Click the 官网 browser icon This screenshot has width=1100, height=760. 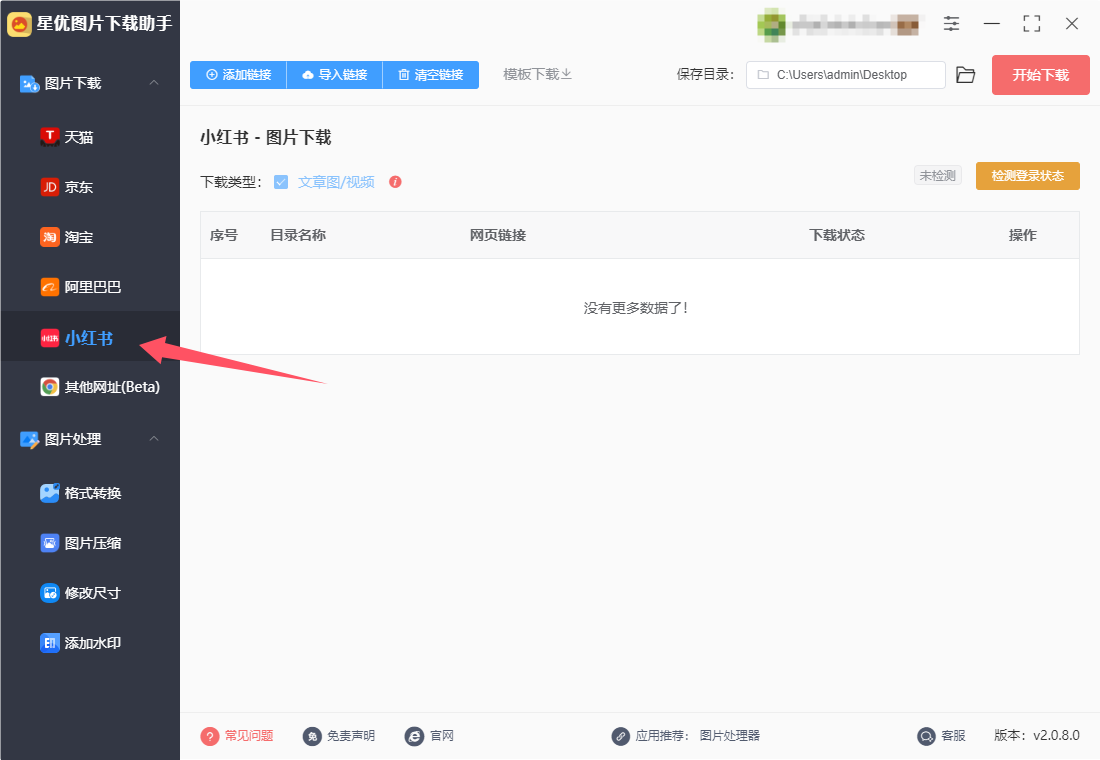tap(415, 736)
